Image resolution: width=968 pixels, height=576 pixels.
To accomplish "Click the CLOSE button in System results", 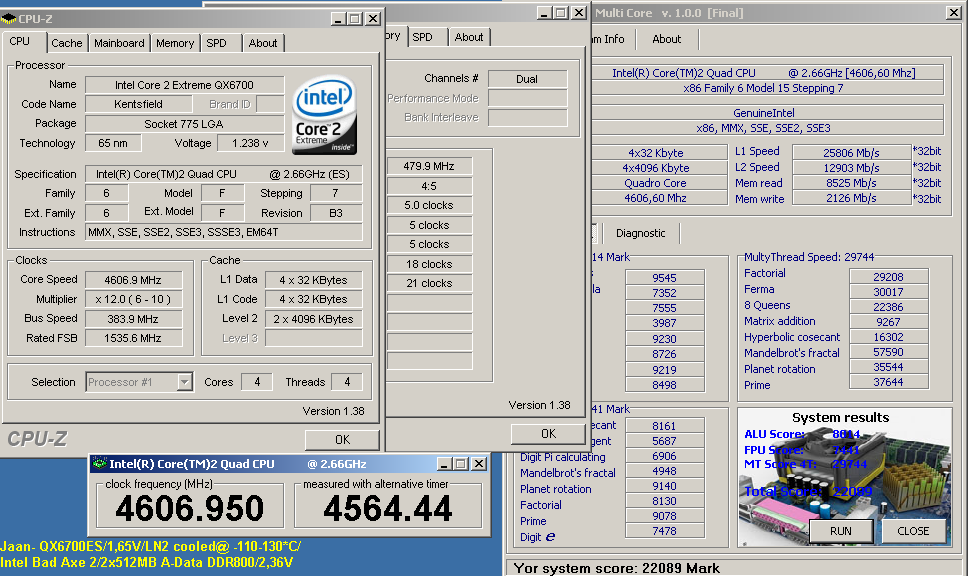I will (913, 531).
